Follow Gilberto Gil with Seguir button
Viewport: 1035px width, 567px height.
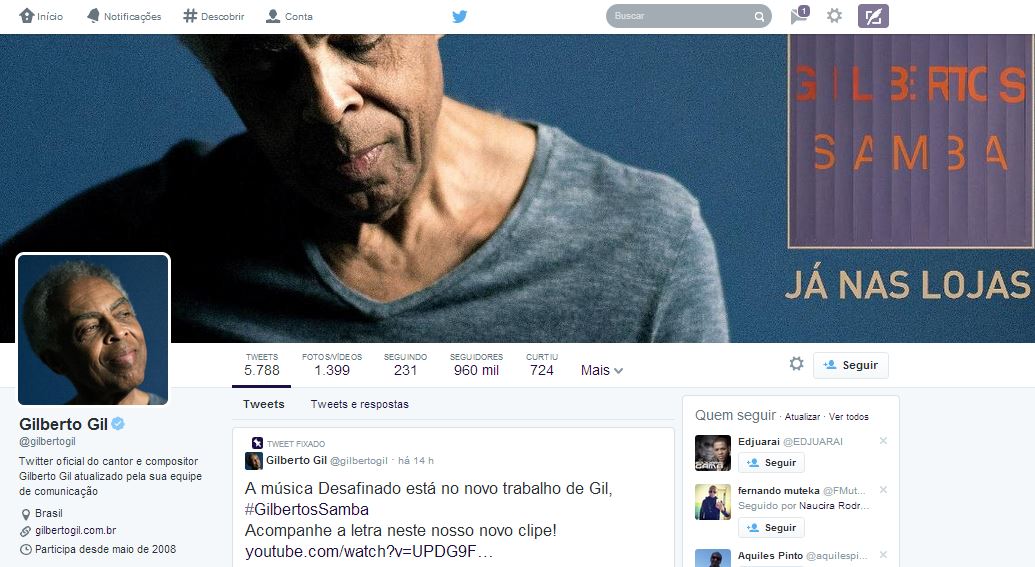click(x=851, y=365)
